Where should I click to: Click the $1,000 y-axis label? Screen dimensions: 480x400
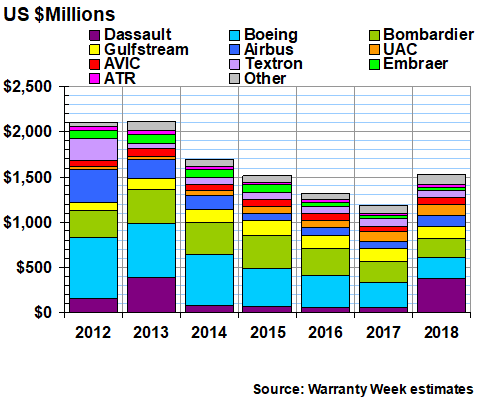point(28,222)
